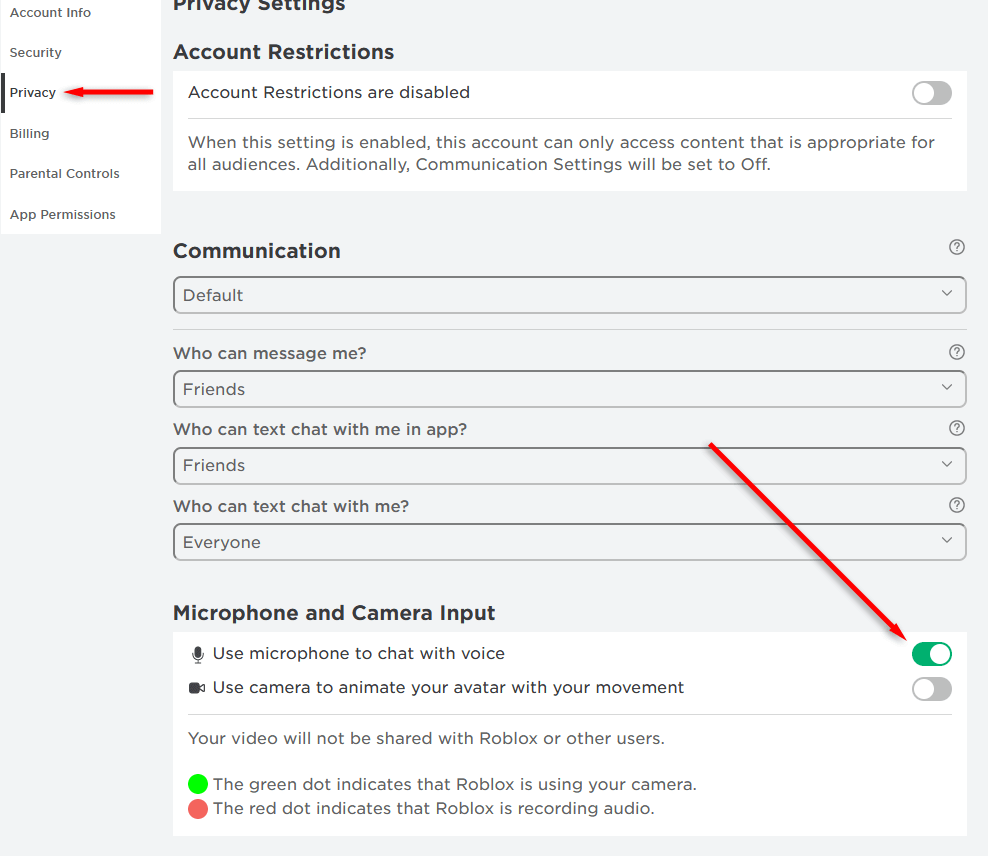
Task: Click help icon beside 'Who can message me?'
Action: pyautogui.click(x=957, y=352)
